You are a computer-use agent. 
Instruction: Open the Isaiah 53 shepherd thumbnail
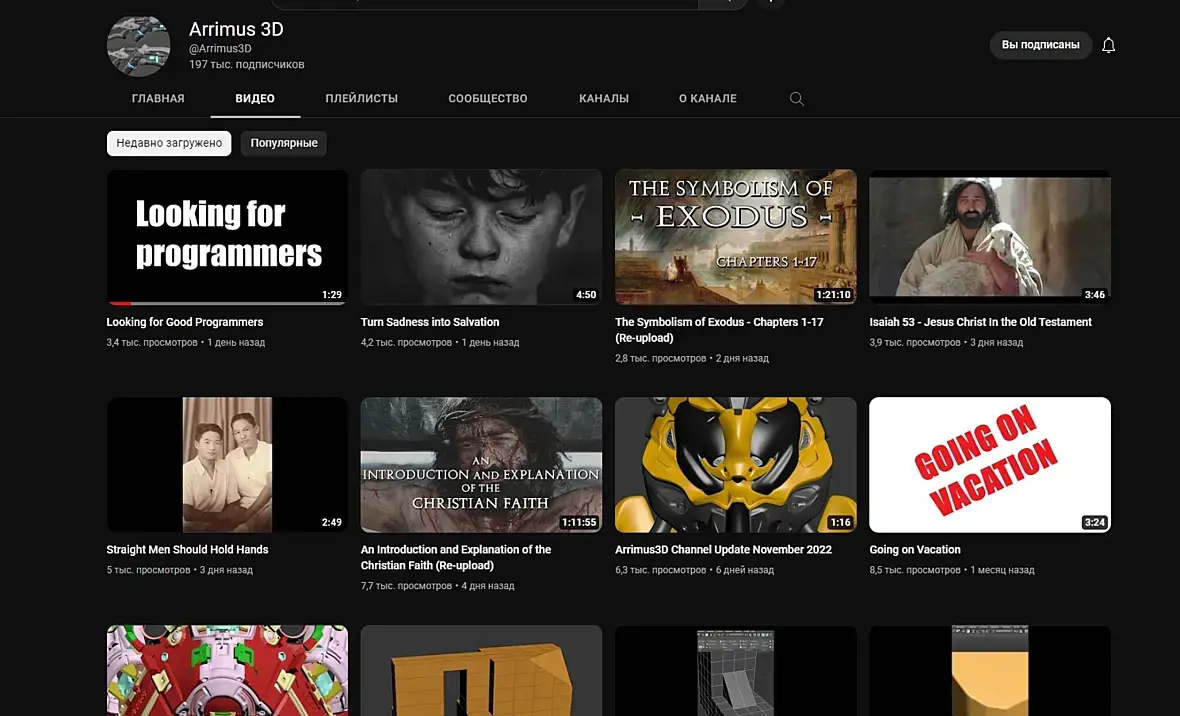990,236
